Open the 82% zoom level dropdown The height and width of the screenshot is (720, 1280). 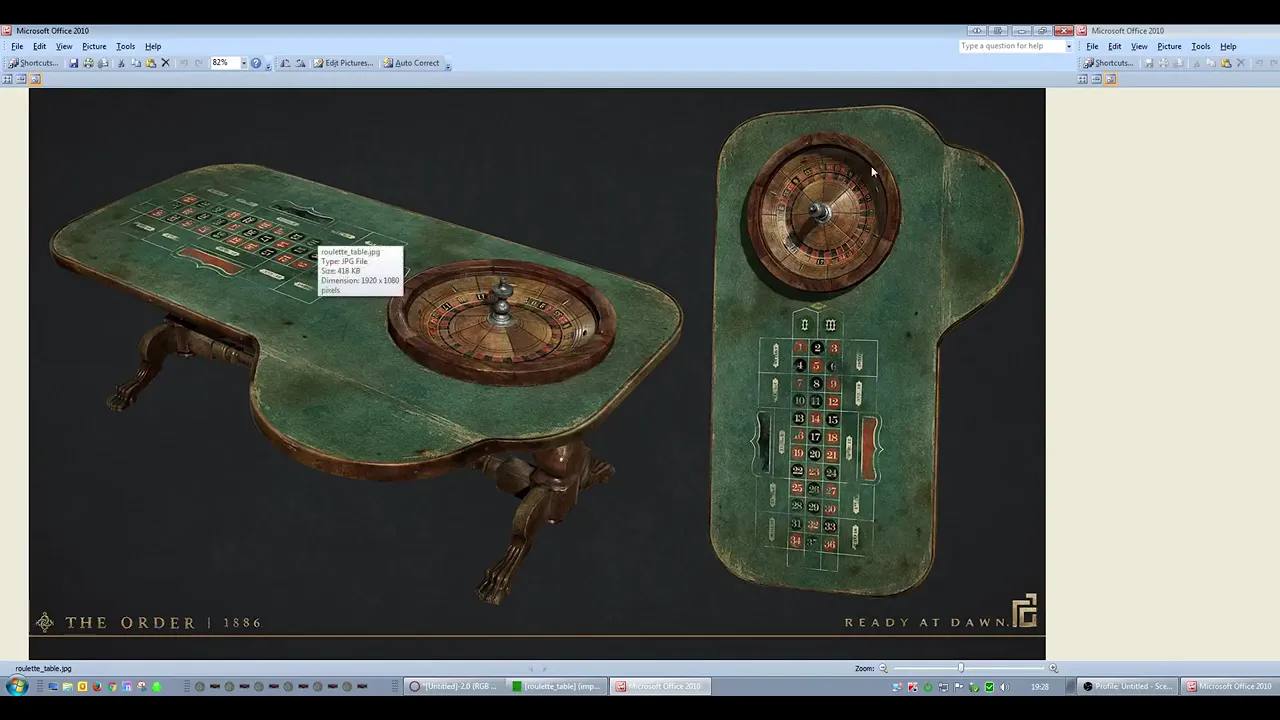(244, 63)
